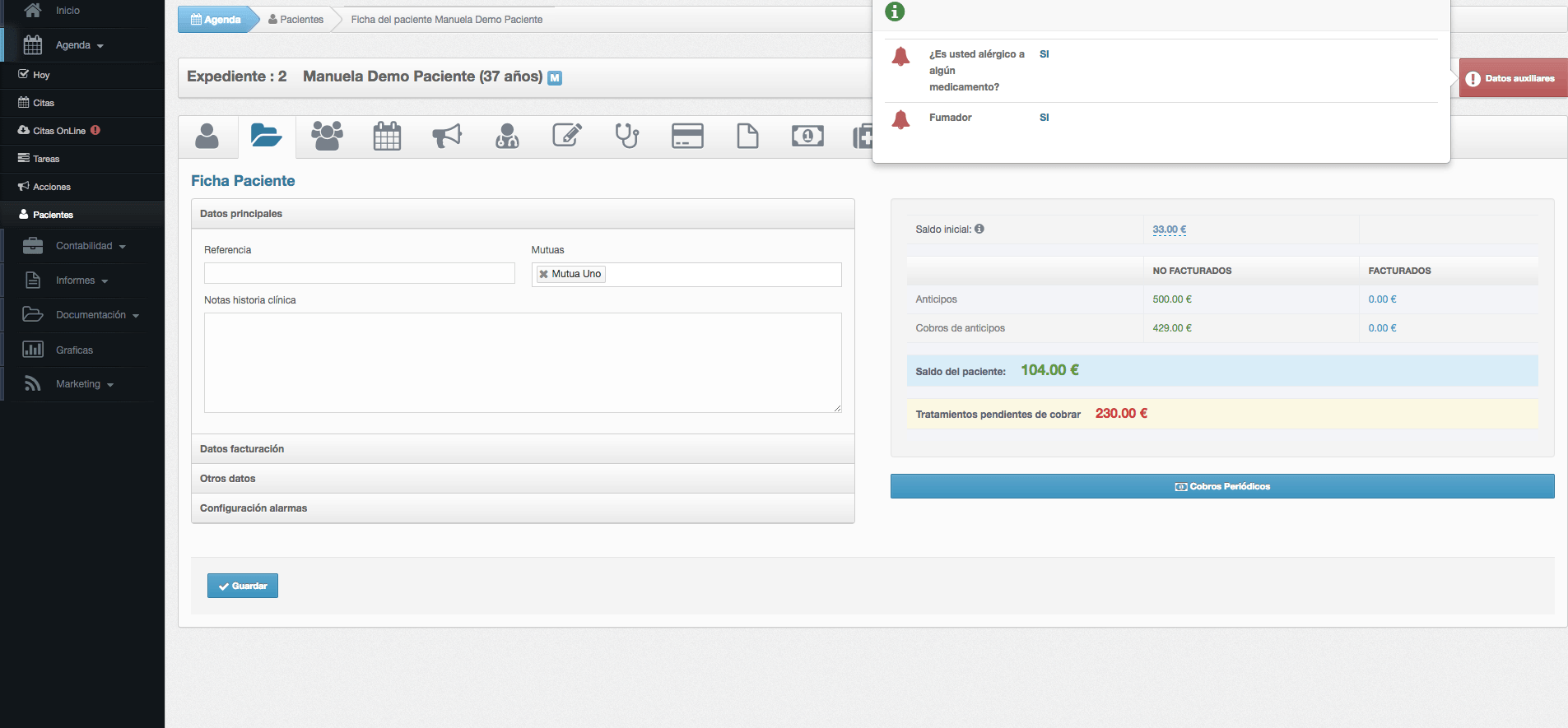Open the edit notes tab icon
This screenshot has height=728, width=1568.
tap(567, 136)
